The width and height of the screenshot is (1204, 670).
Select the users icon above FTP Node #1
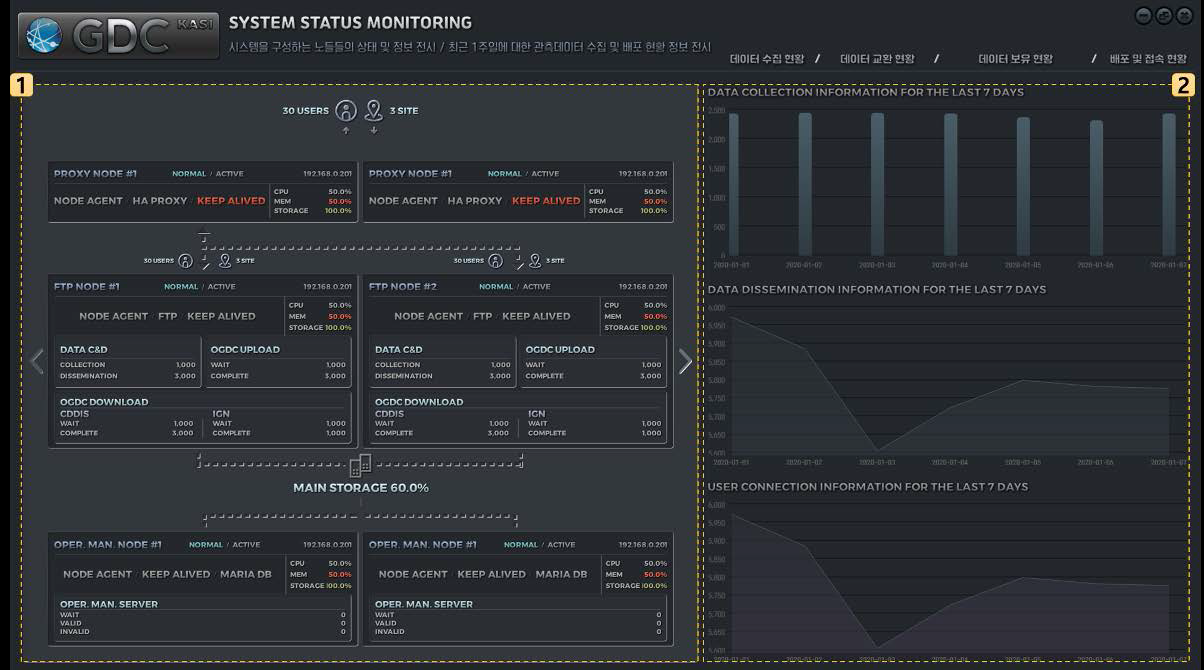coord(185,261)
